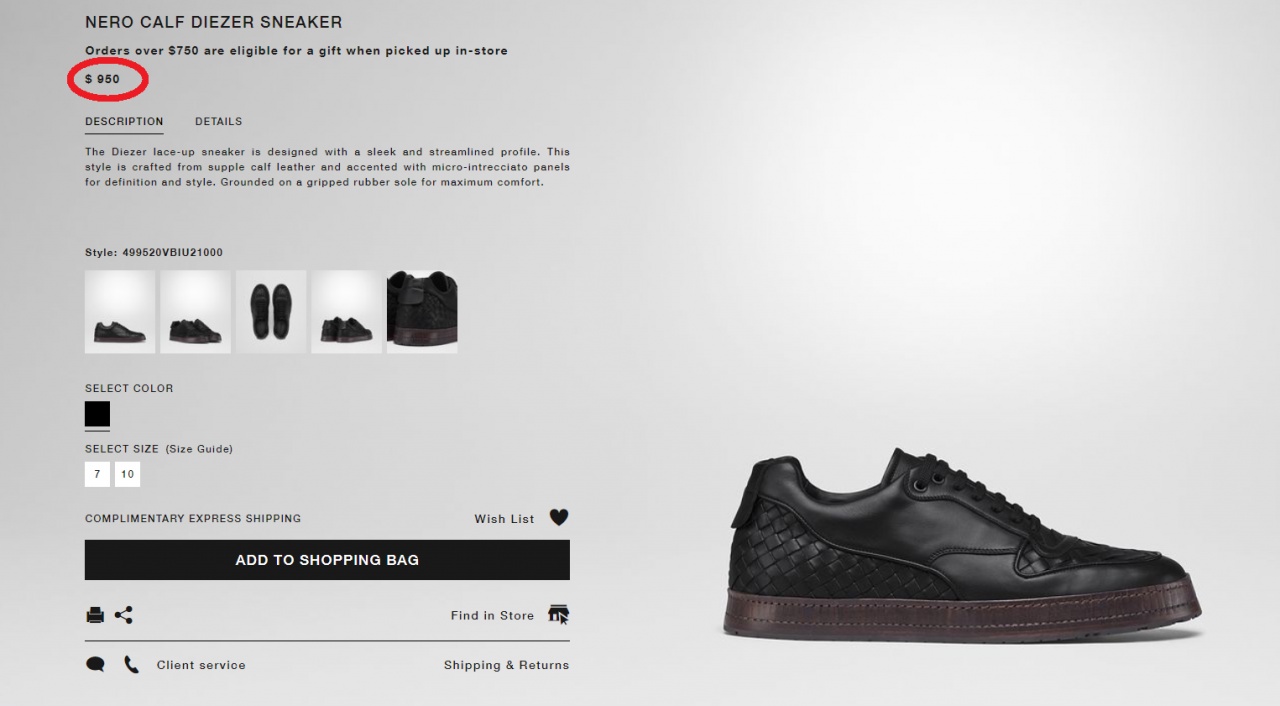Add sneaker to shopping bag
This screenshot has height=706, width=1280.
click(x=327, y=560)
